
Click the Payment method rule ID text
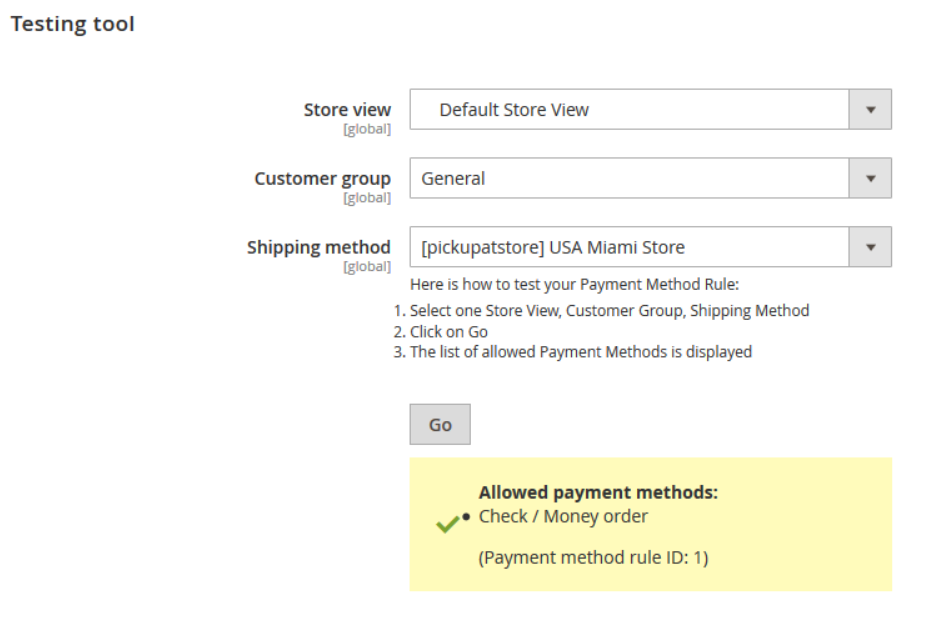point(593,558)
